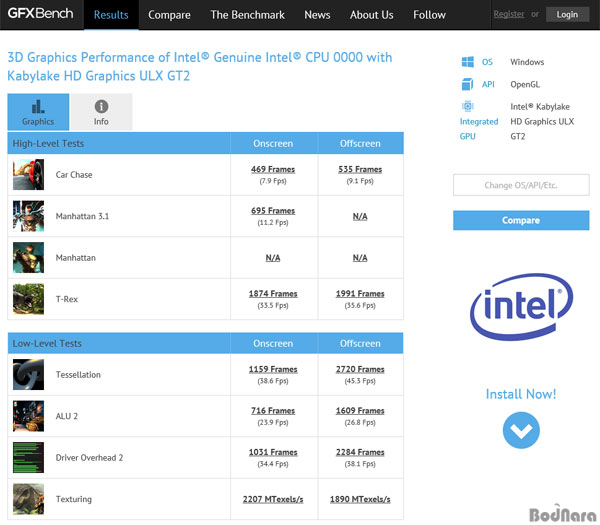Open Car Chase offscreen 535 Frames result
The height and width of the screenshot is (525, 600).
[x=360, y=169]
